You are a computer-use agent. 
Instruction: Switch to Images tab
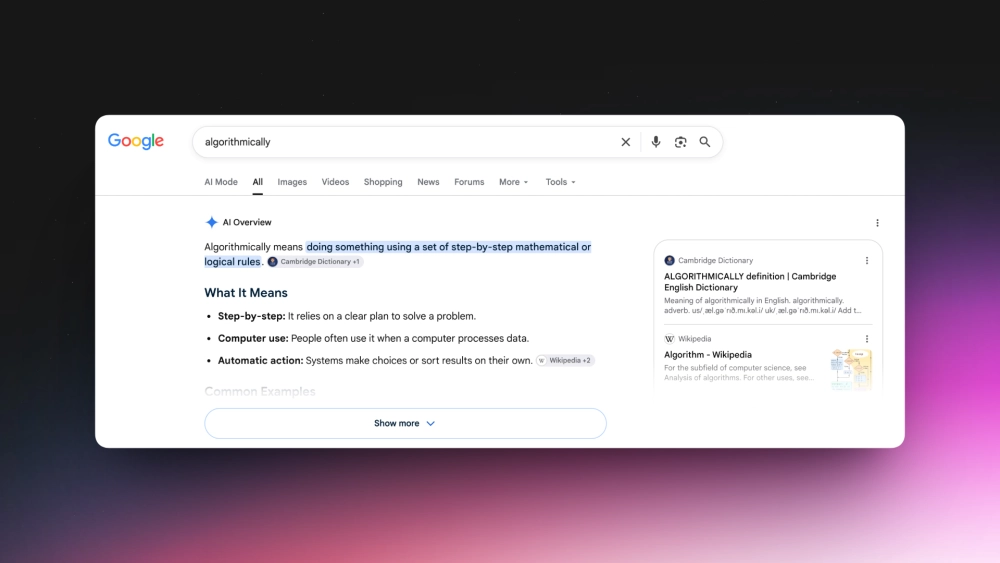[x=292, y=182]
